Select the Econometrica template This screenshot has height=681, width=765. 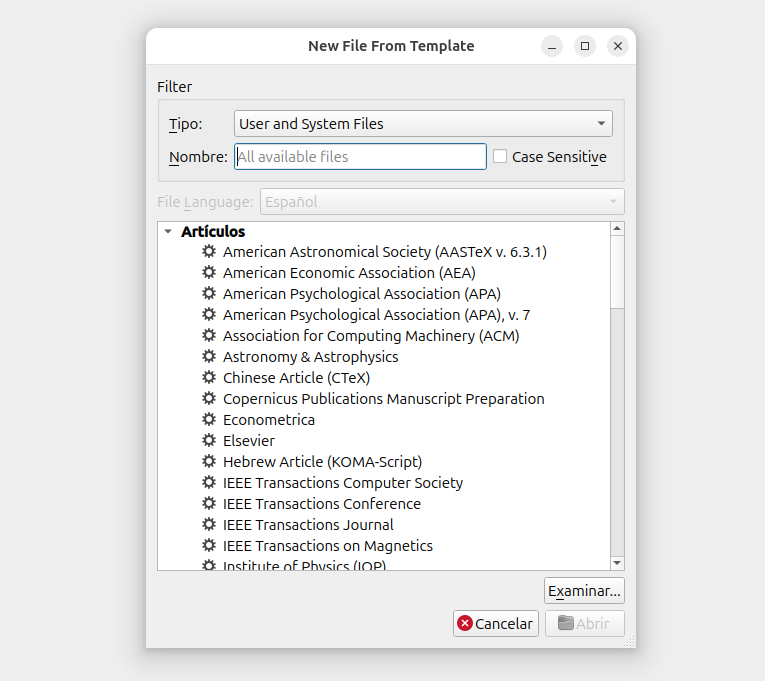point(269,420)
